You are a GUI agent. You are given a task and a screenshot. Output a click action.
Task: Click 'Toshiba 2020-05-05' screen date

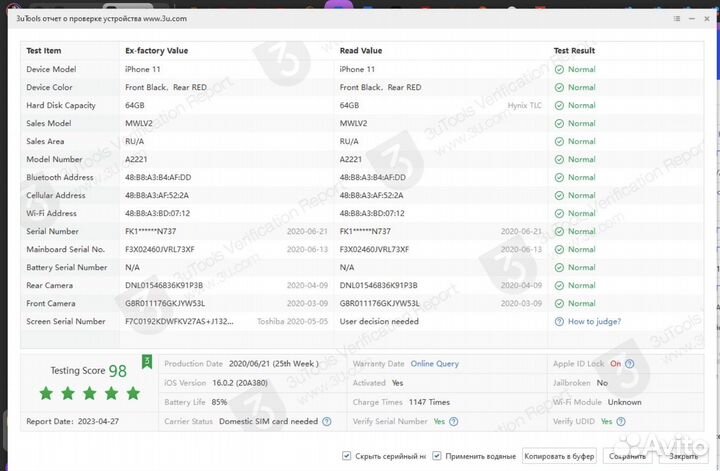tap(292, 321)
